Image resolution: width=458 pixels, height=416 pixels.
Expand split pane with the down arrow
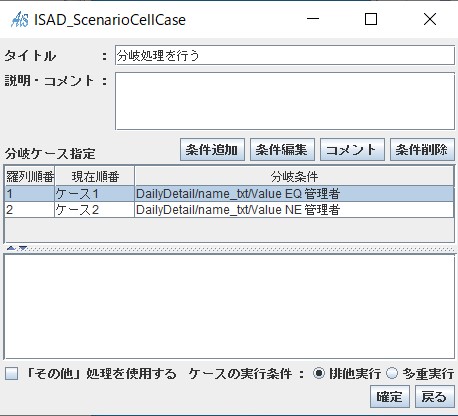(23, 248)
